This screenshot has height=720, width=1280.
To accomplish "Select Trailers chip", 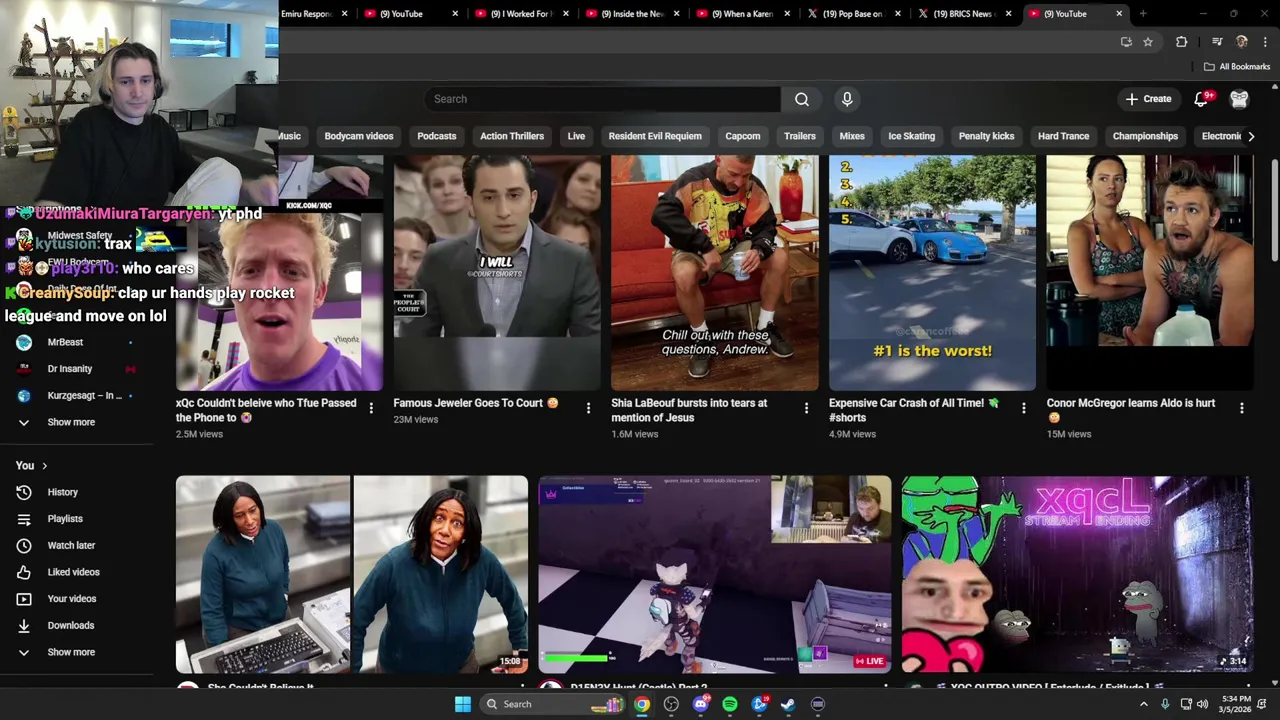I will tap(800, 136).
